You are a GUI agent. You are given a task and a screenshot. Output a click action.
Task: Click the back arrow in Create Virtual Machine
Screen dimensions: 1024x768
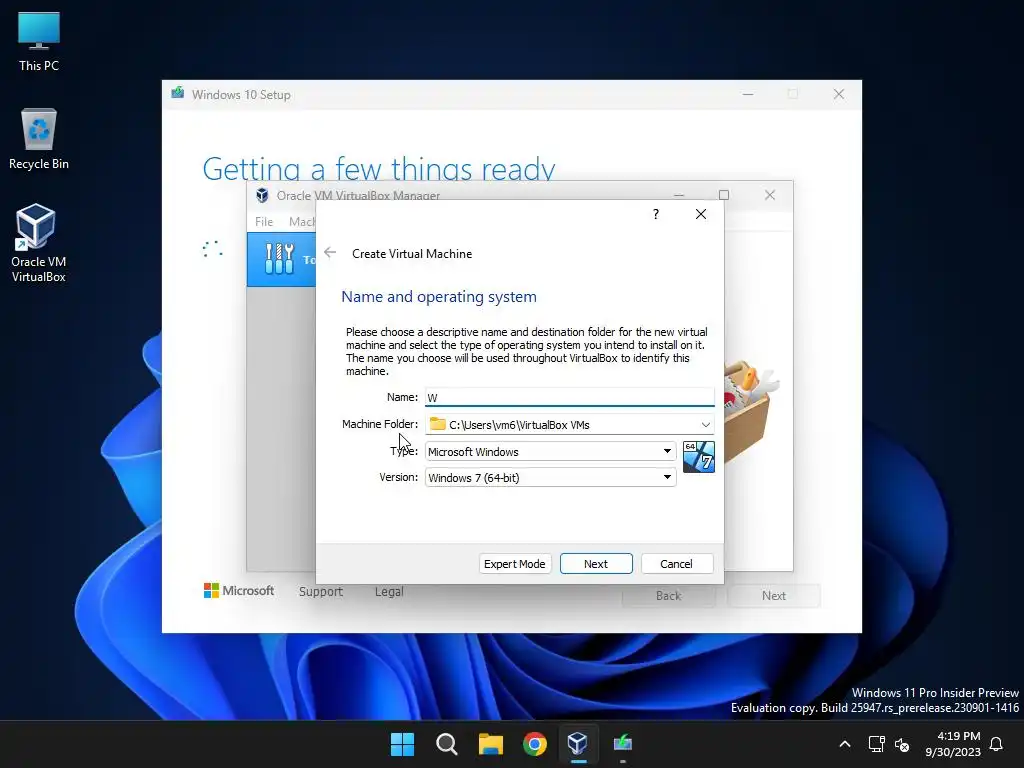[330, 253]
